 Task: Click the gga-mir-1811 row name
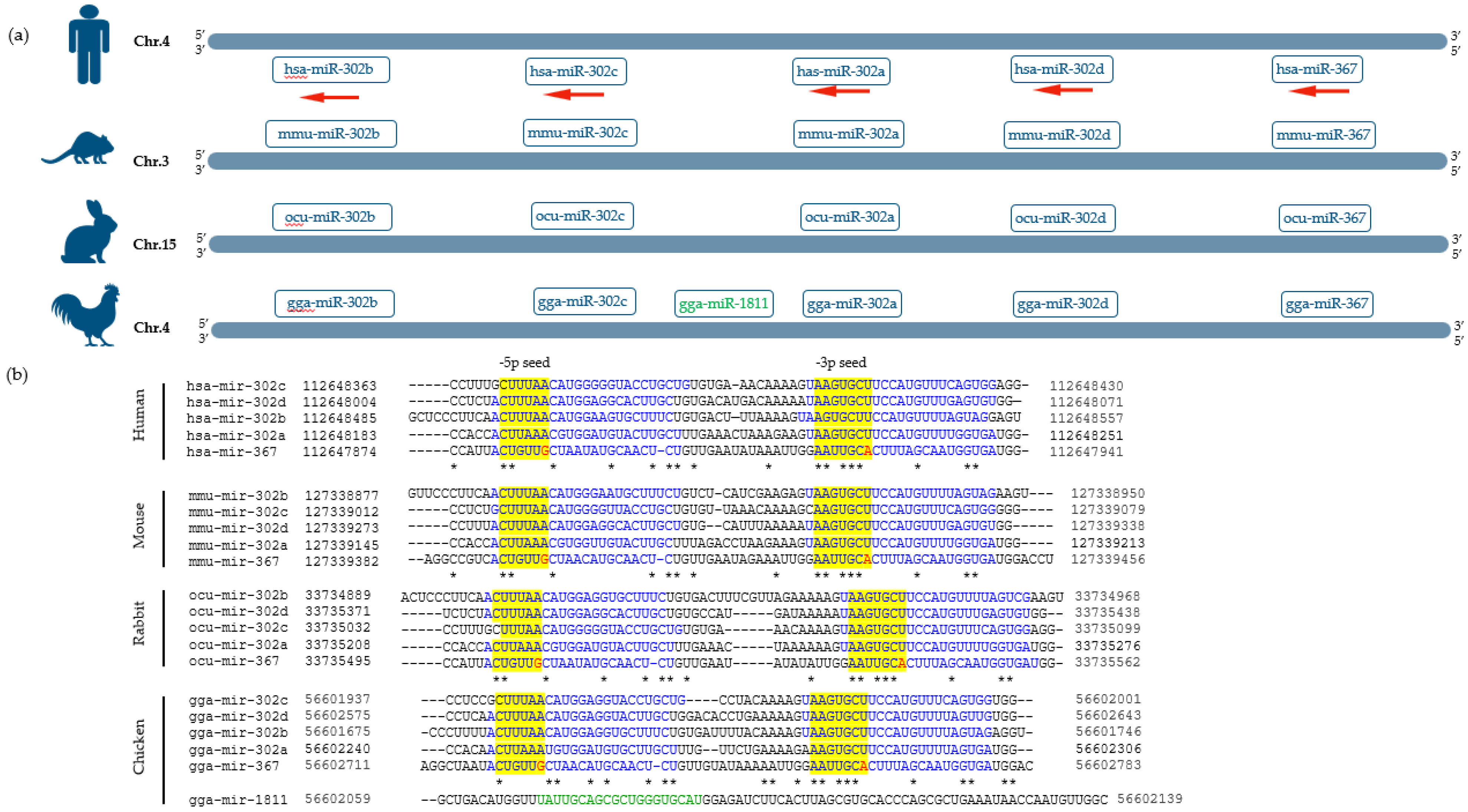click(238, 800)
